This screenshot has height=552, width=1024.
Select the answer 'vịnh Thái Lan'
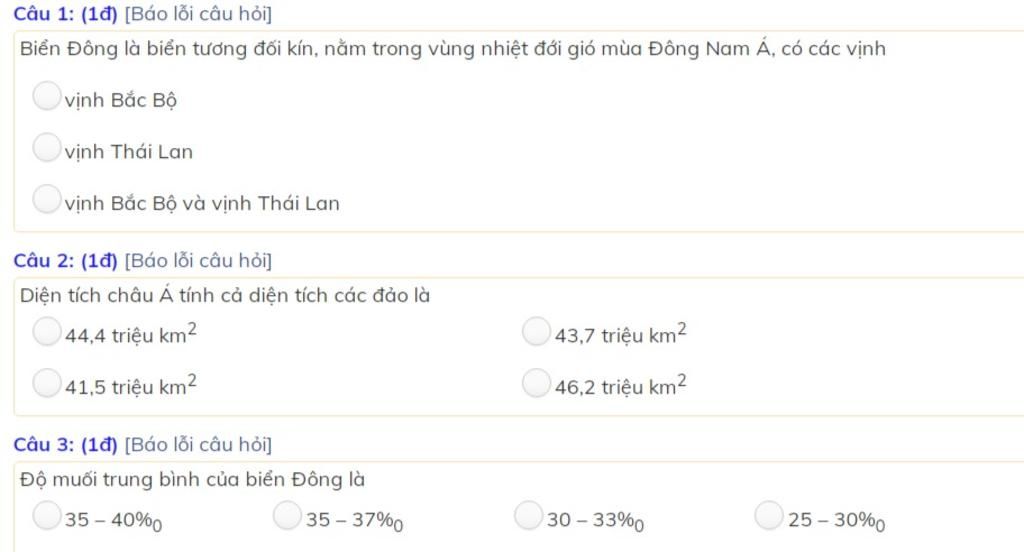click(x=46, y=147)
